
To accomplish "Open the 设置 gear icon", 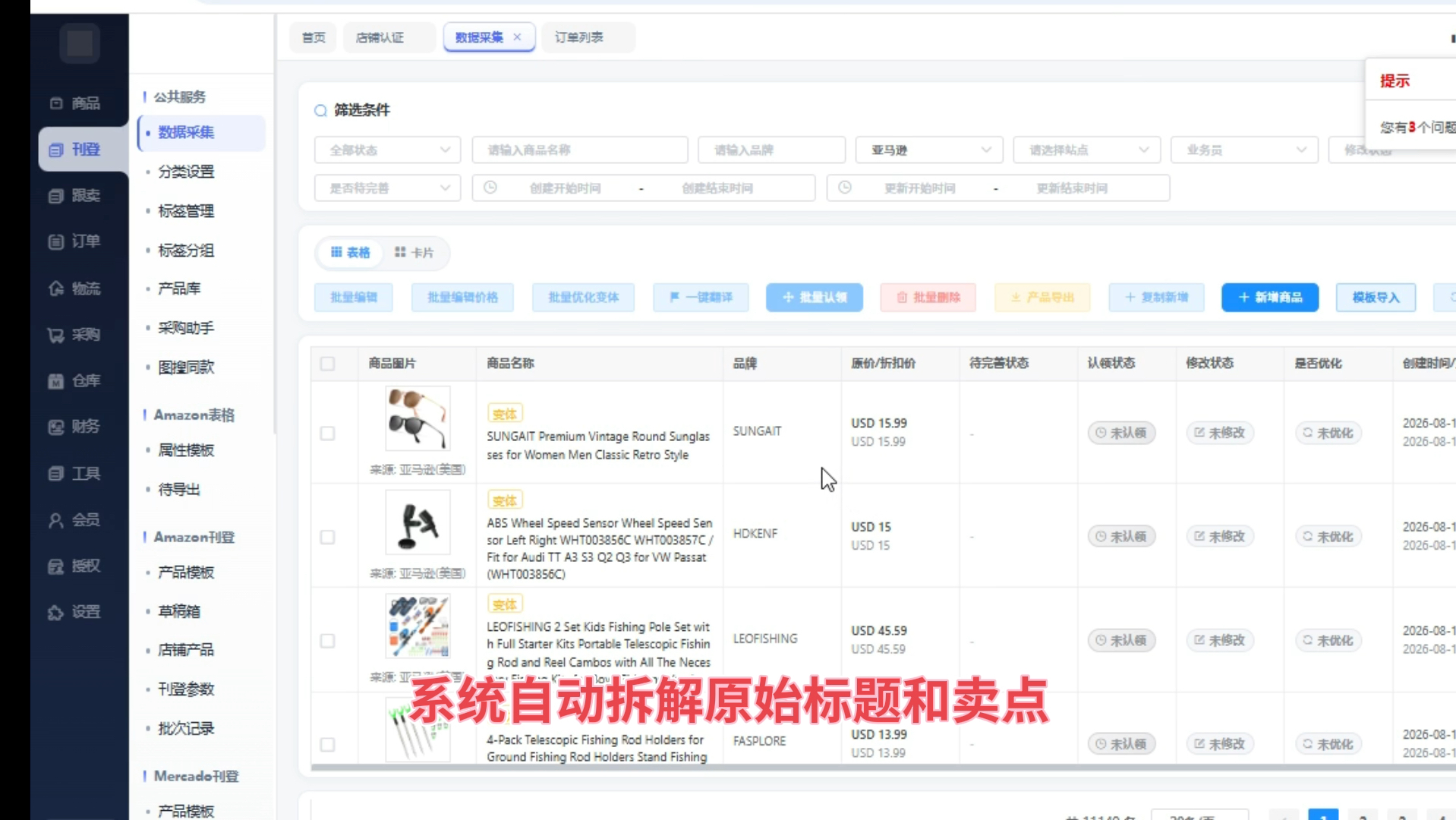I will 56,613.
